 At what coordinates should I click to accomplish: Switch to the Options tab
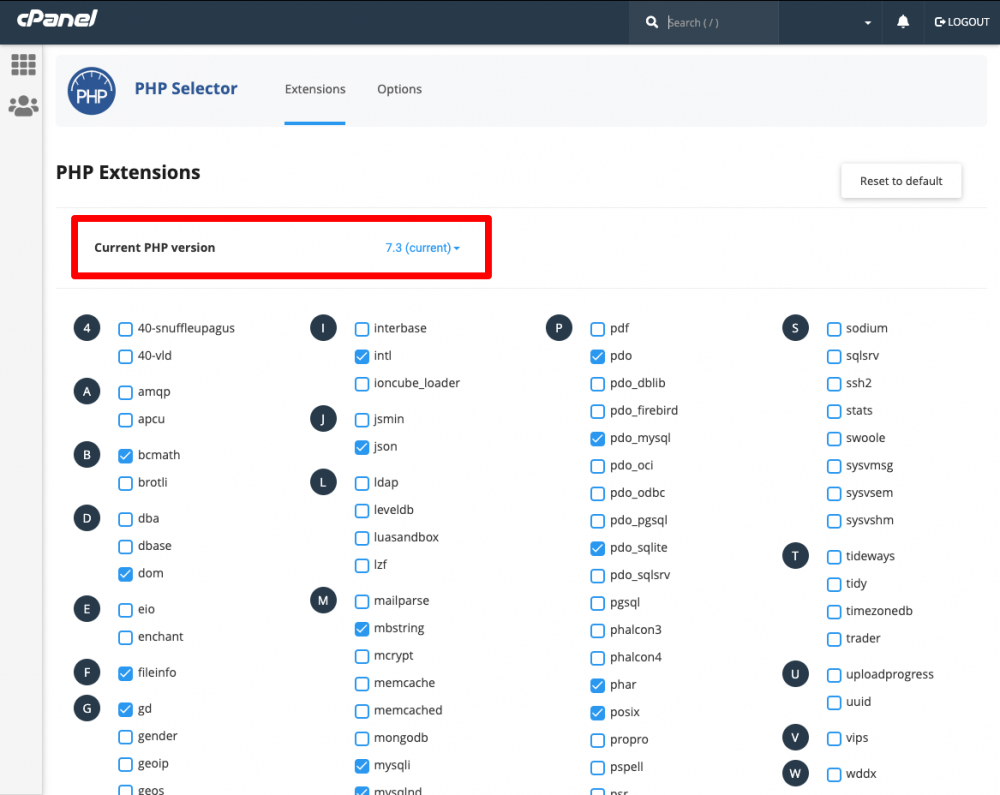pyautogui.click(x=399, y=89)
